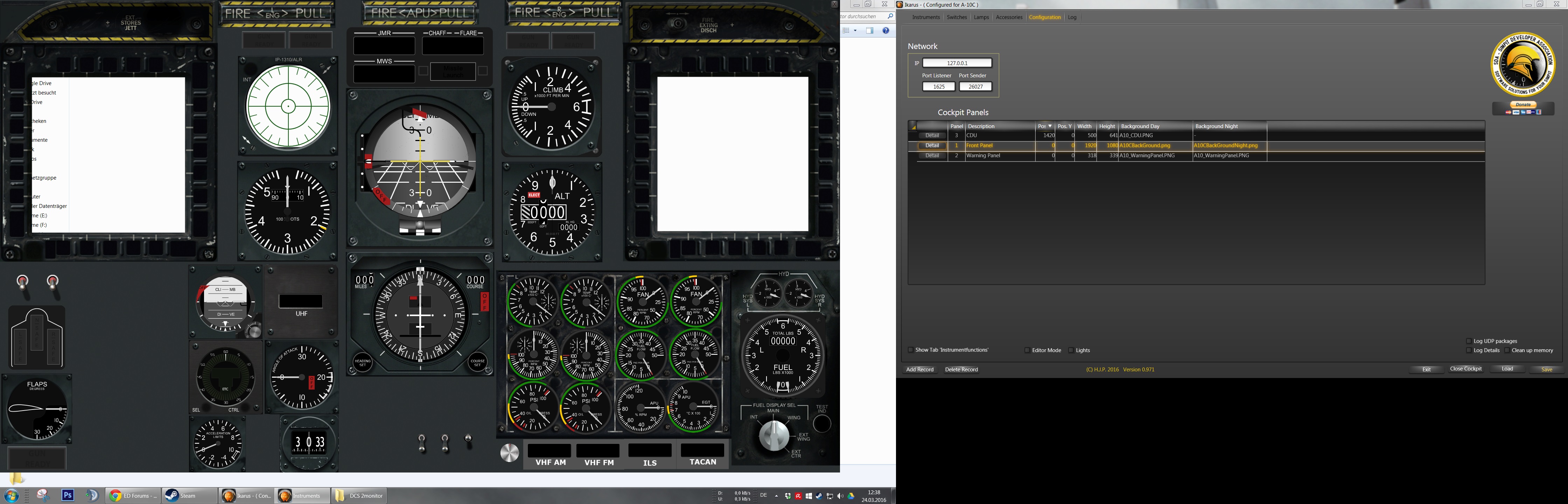Go to the Accessories tab
This screenshot has width=1568, height=504.
click(x=1009, y=17)
